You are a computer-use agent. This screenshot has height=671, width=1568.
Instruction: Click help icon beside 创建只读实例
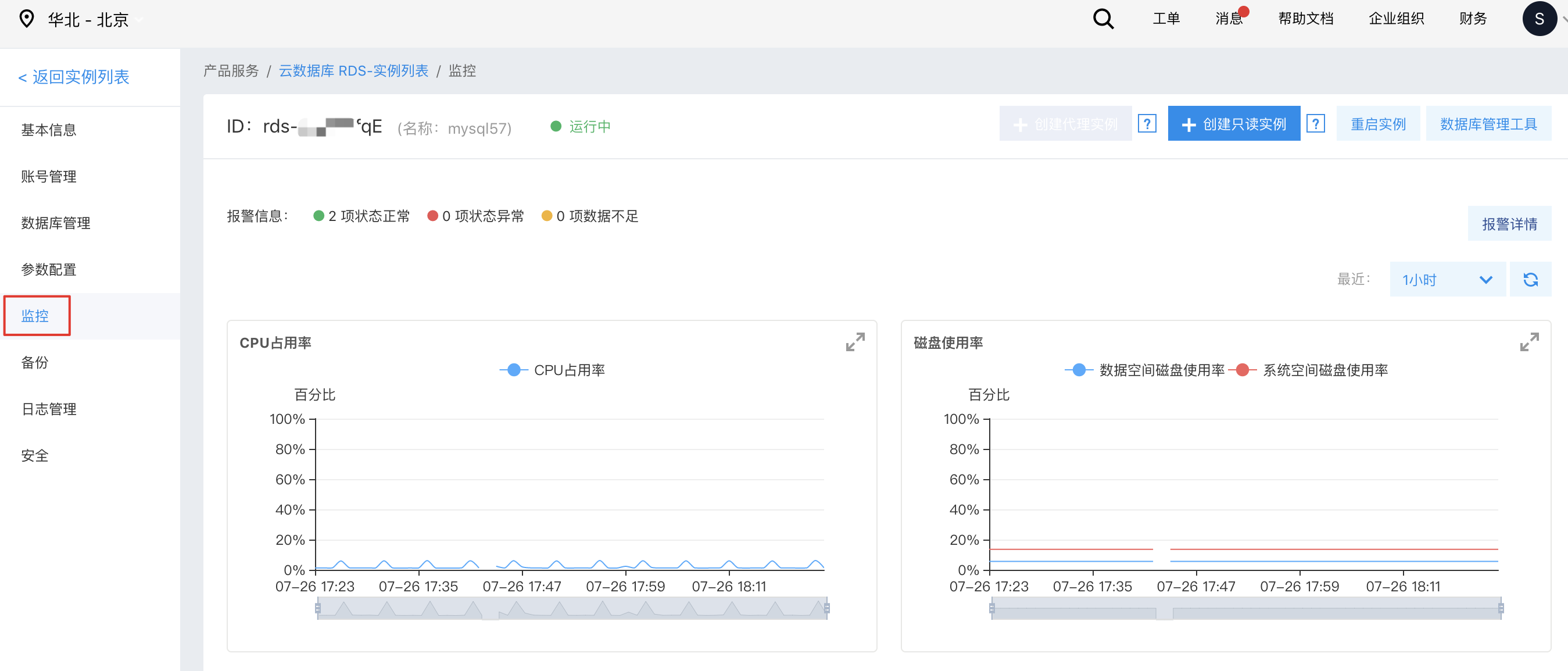[1315, 124]
